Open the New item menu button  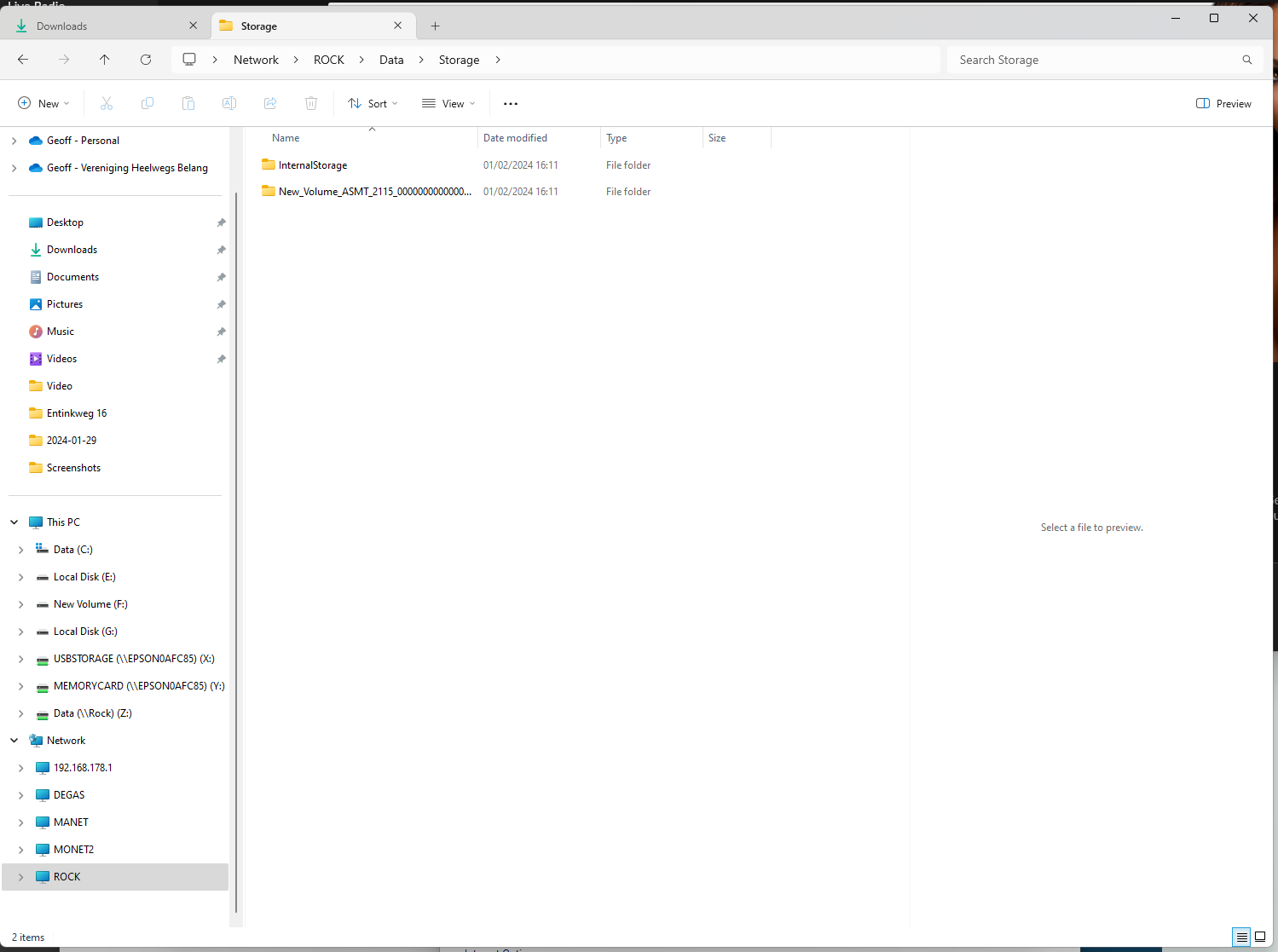[x=43, y=103]
